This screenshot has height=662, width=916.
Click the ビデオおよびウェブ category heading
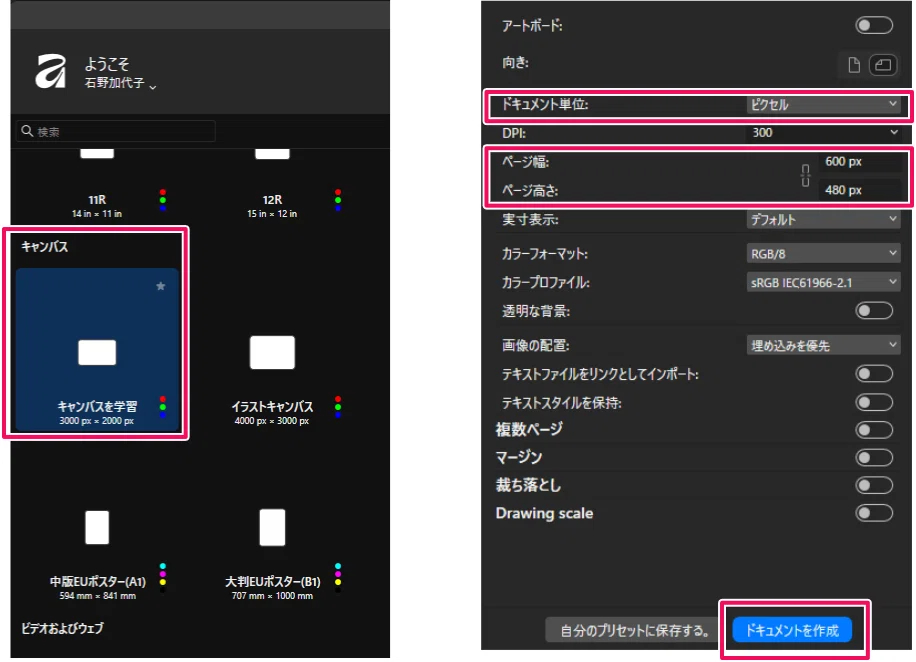(63, 628)
